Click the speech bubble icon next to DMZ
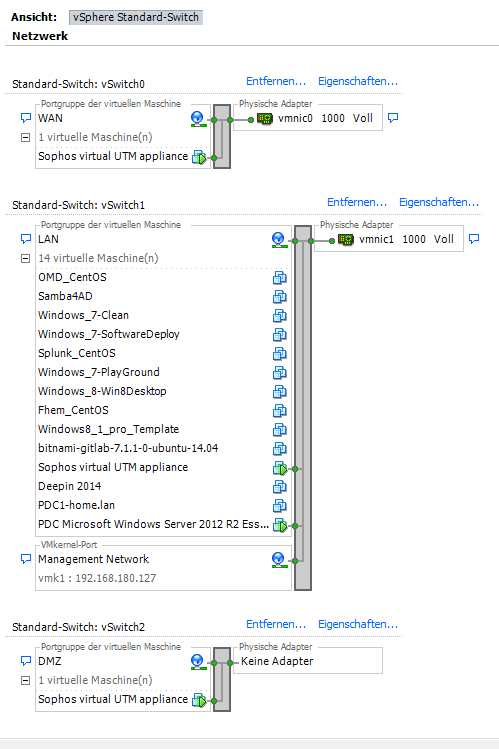 point(26,661)
